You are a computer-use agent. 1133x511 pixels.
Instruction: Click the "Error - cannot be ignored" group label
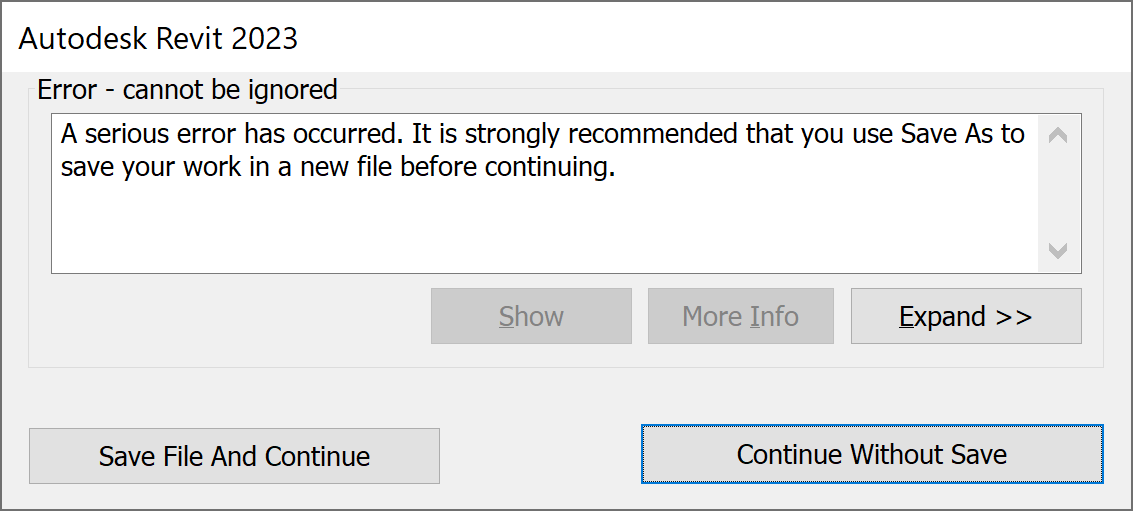pyautogui.click(x=187, y=90)
